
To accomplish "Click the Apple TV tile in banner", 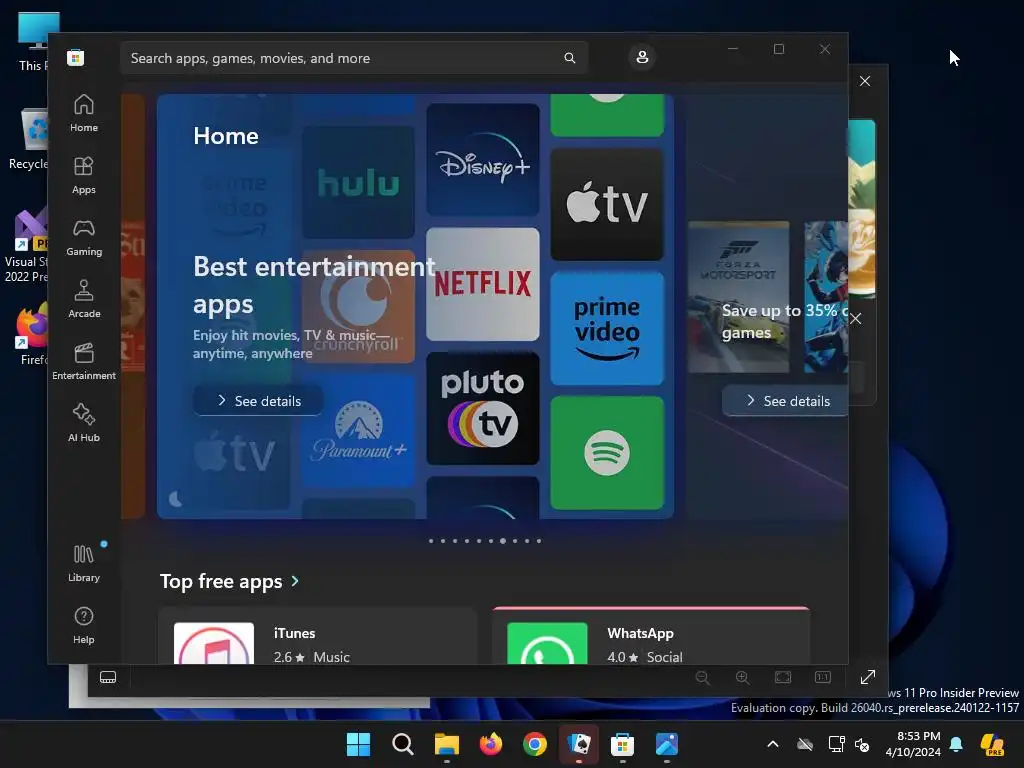I will [607, 204].
